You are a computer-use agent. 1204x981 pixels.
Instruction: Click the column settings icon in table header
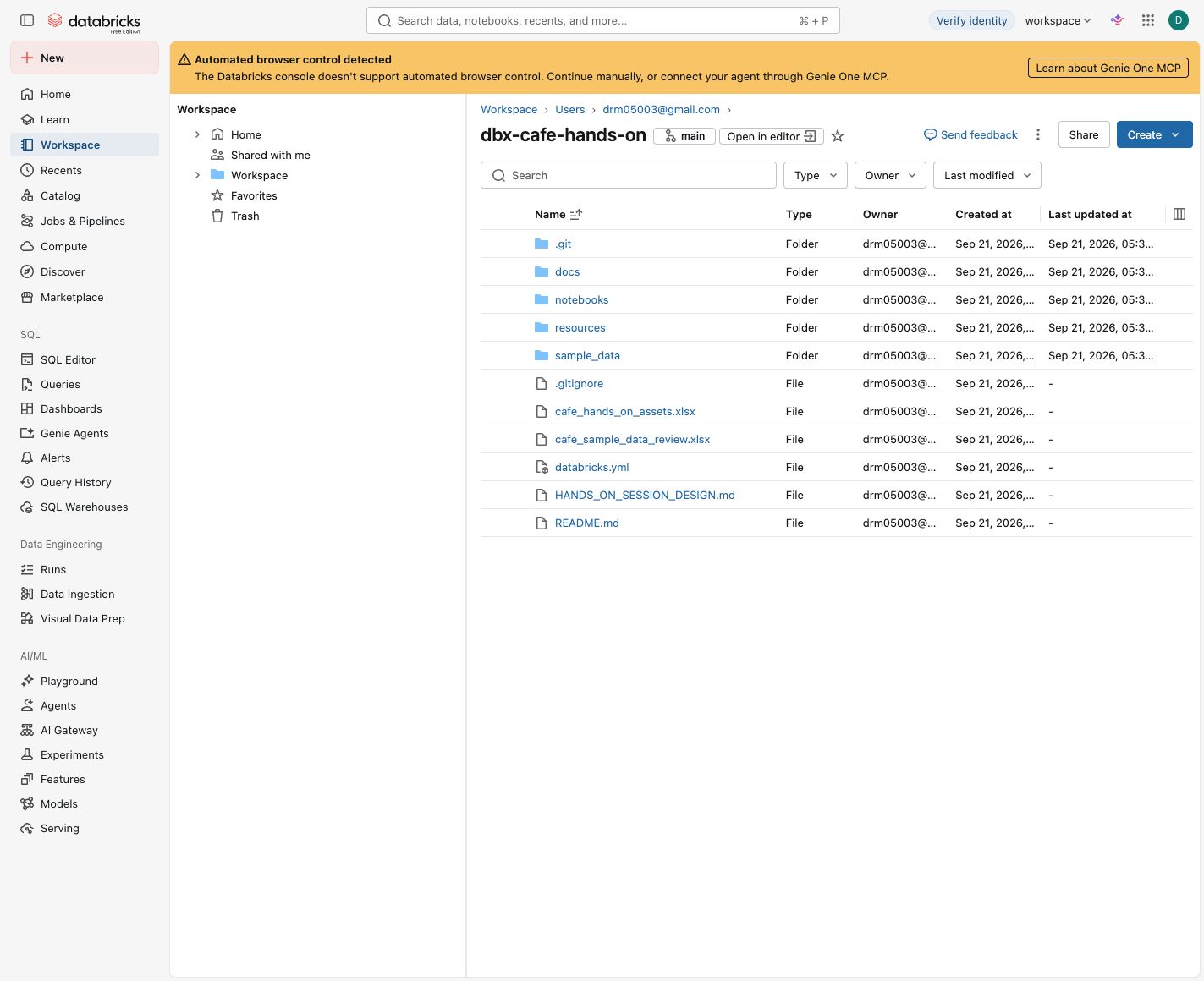pos(1179,214)
